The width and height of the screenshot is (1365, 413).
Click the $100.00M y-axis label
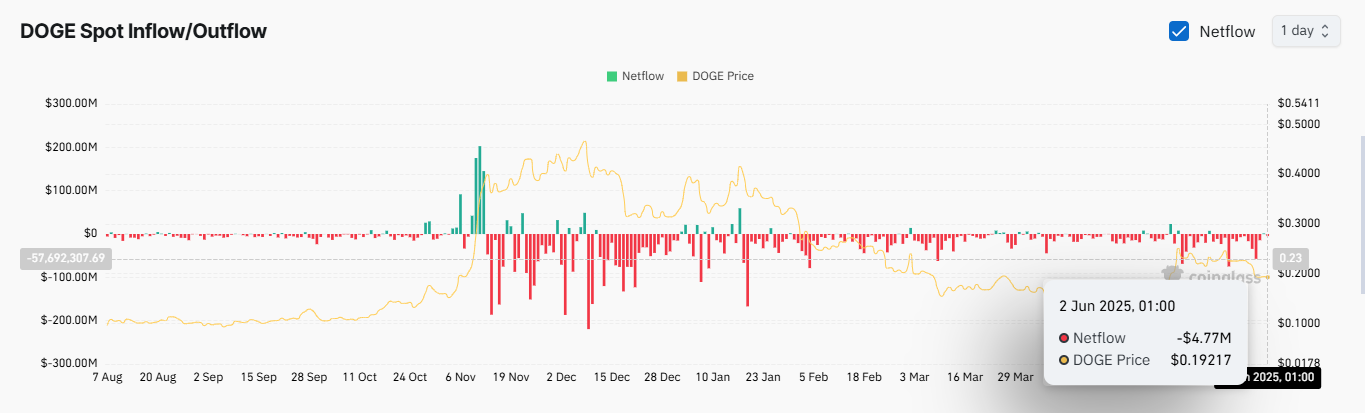coord(70,190)
